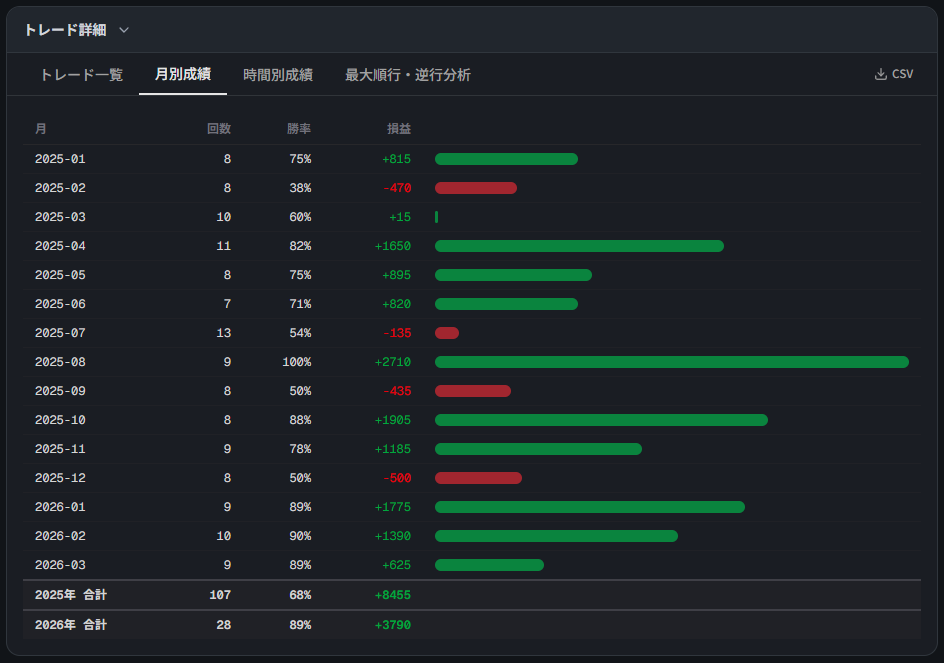The width and height of the screenshot is (944, 663).
Task: Click the -500 loss value
Action: point(397,478)
